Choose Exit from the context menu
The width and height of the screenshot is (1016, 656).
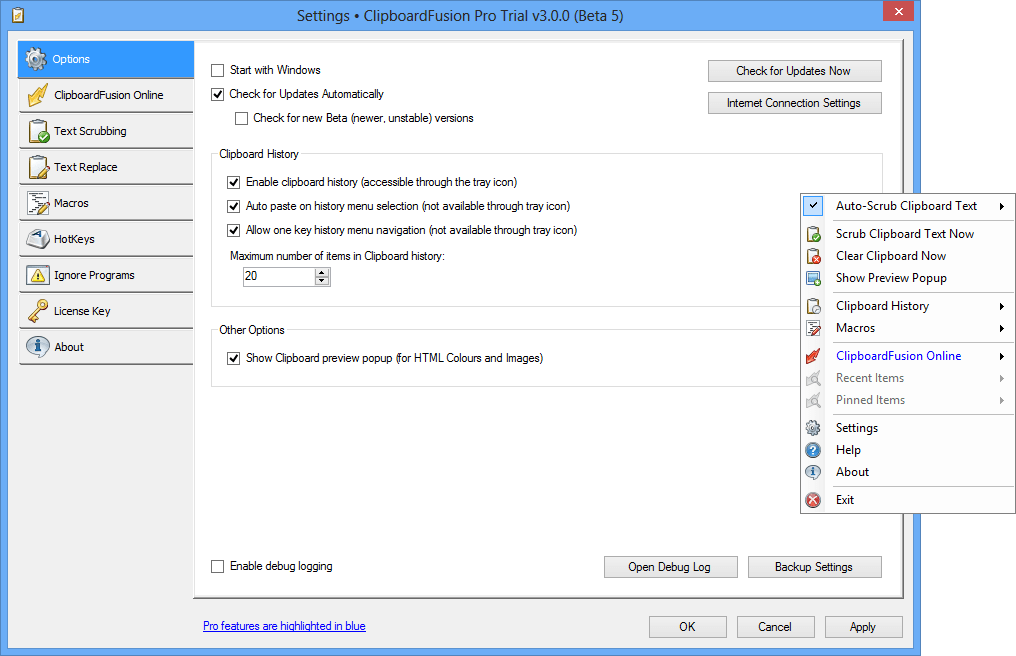tap(845, 499)
